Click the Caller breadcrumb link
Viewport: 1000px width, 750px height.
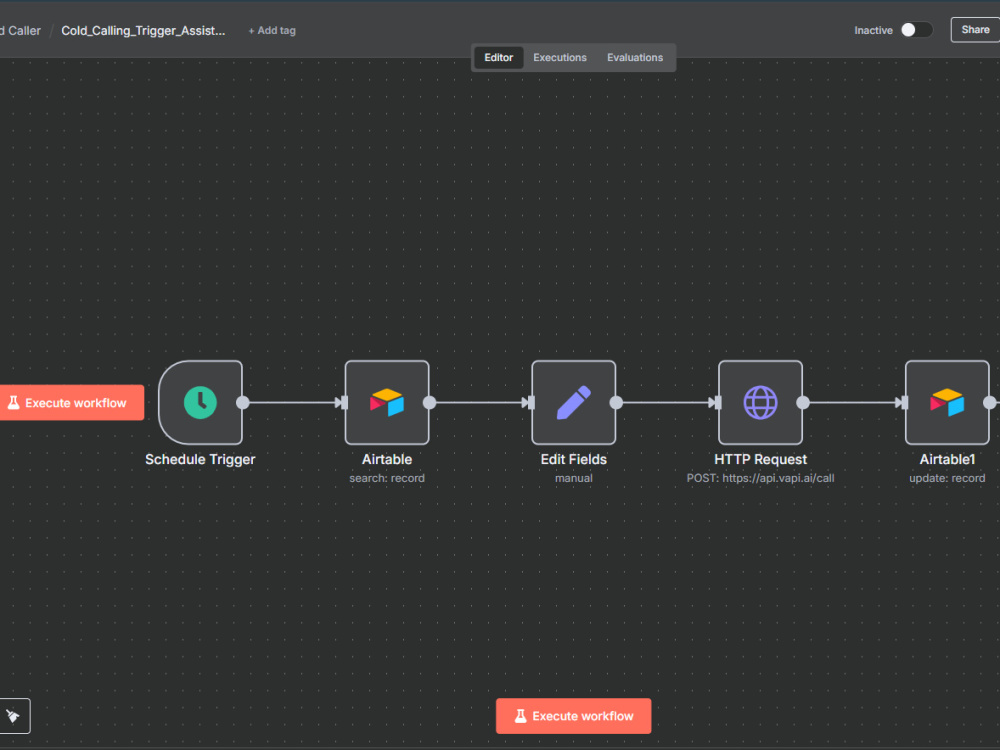tap(22, 31)
